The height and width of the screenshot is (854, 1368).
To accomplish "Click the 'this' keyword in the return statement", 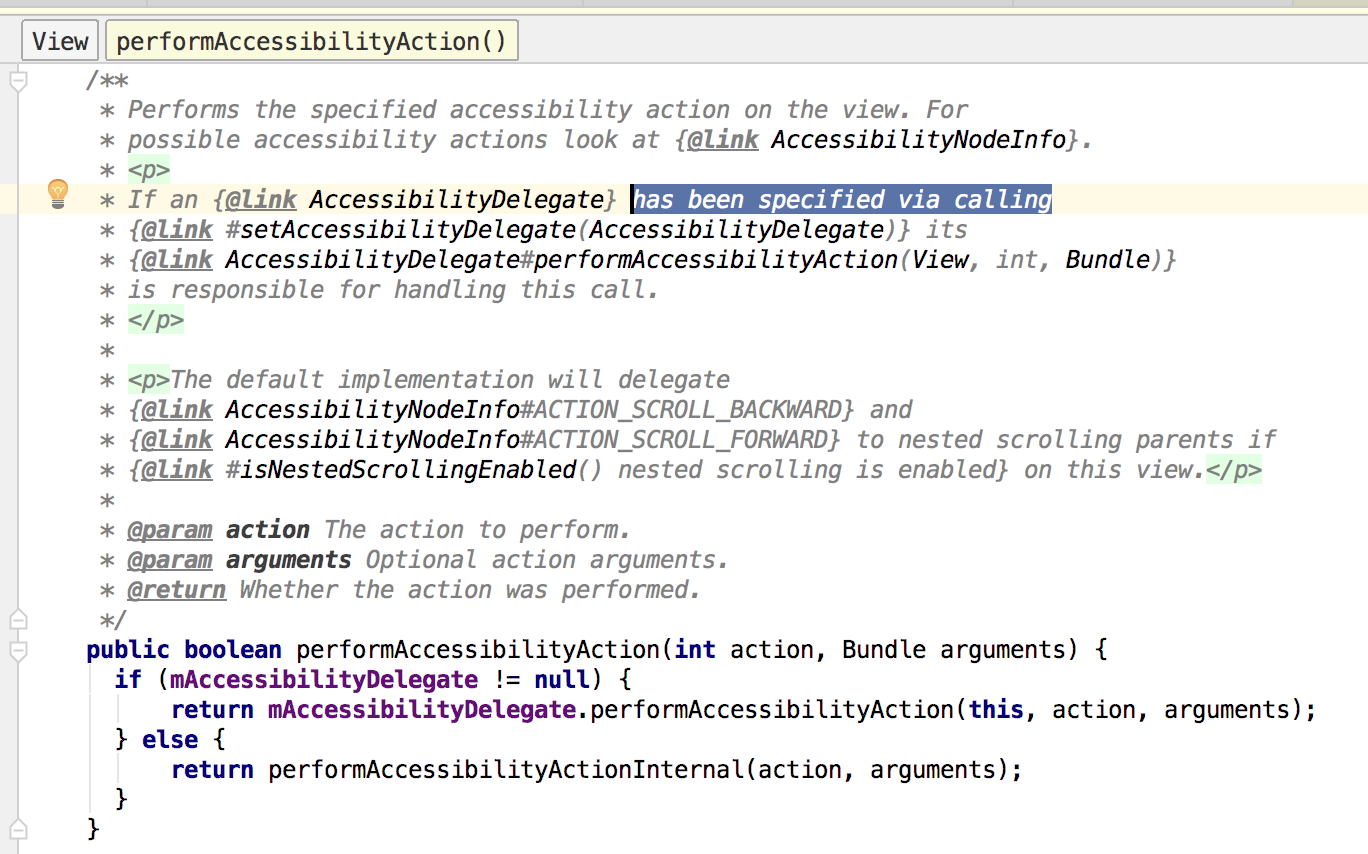I will coord(996,710).
